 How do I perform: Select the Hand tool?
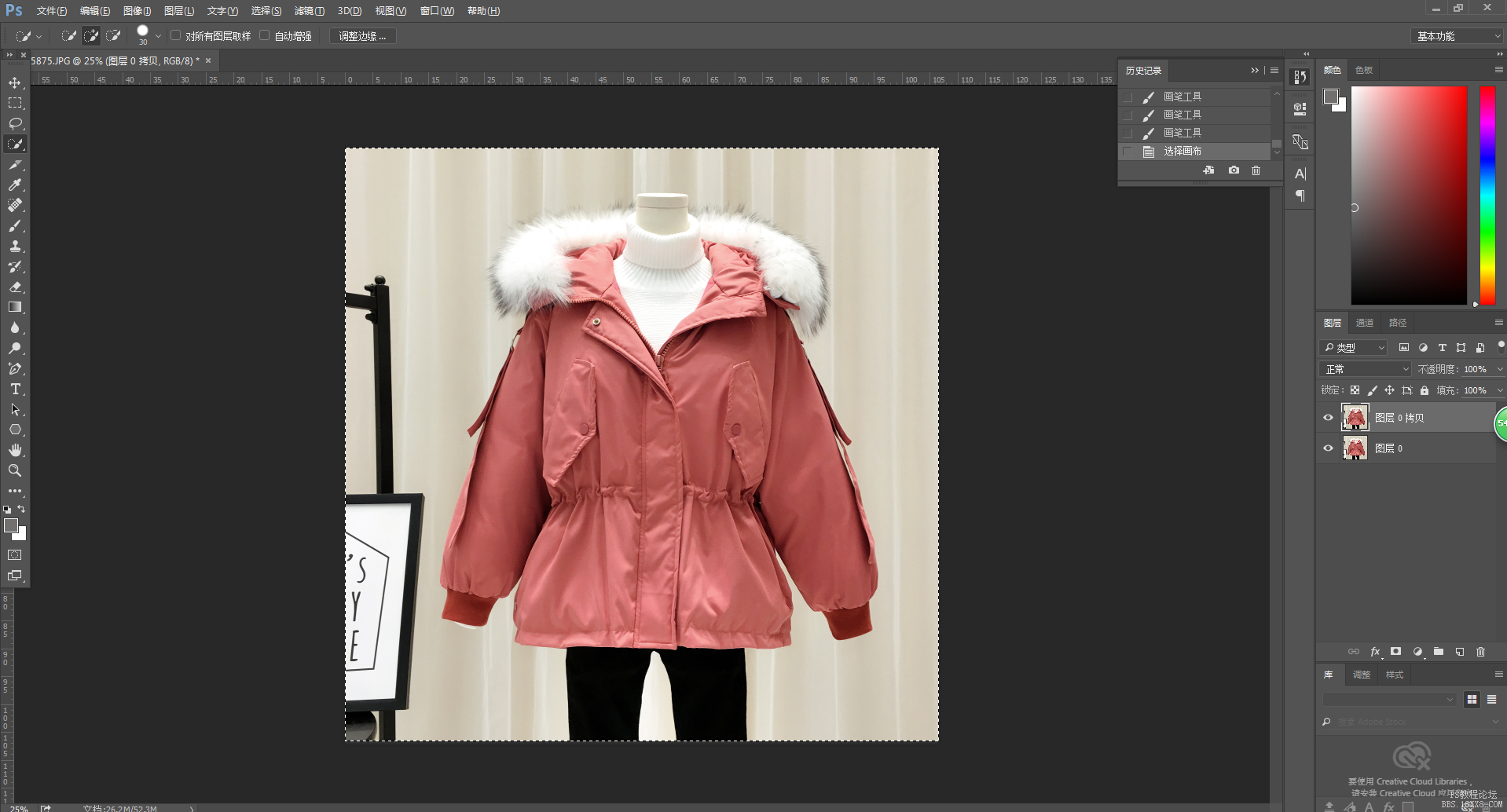coord(15,450)
